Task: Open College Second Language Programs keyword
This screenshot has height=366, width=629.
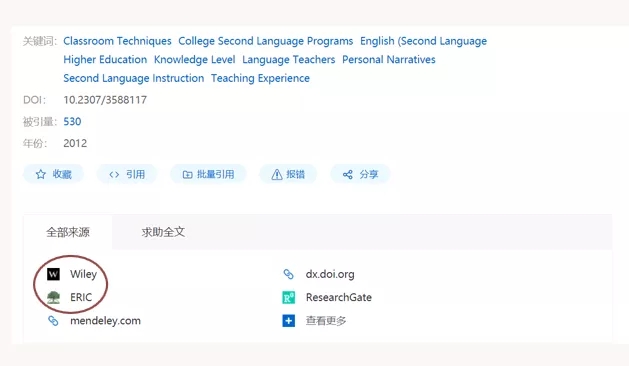Action: [266, 41]
